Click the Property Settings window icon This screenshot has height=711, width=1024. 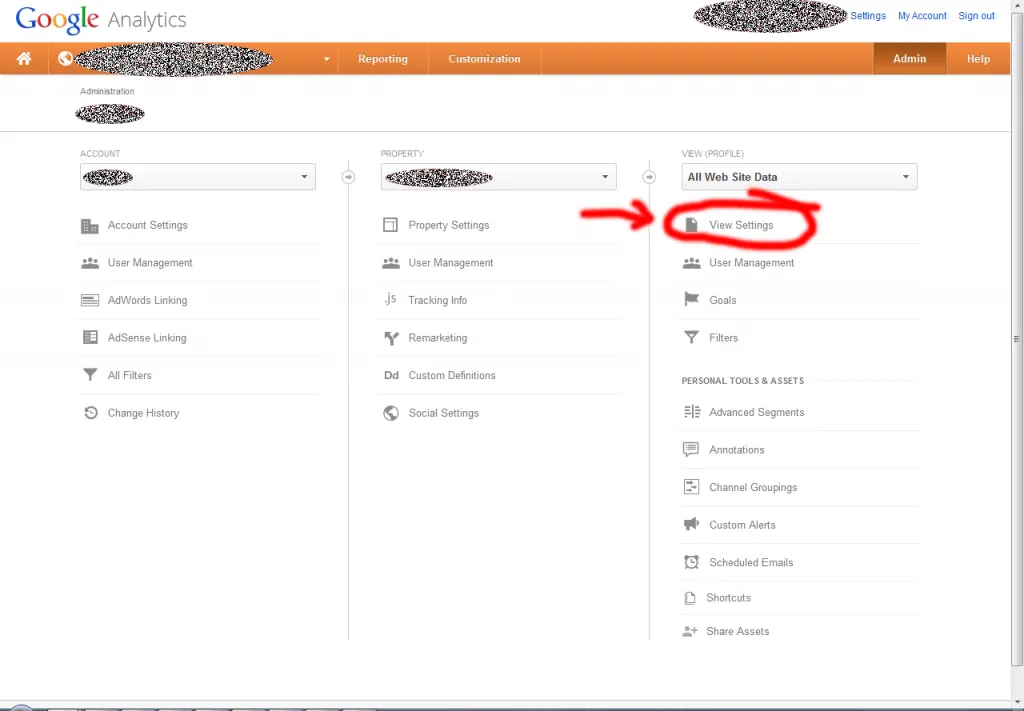(390, 225)
